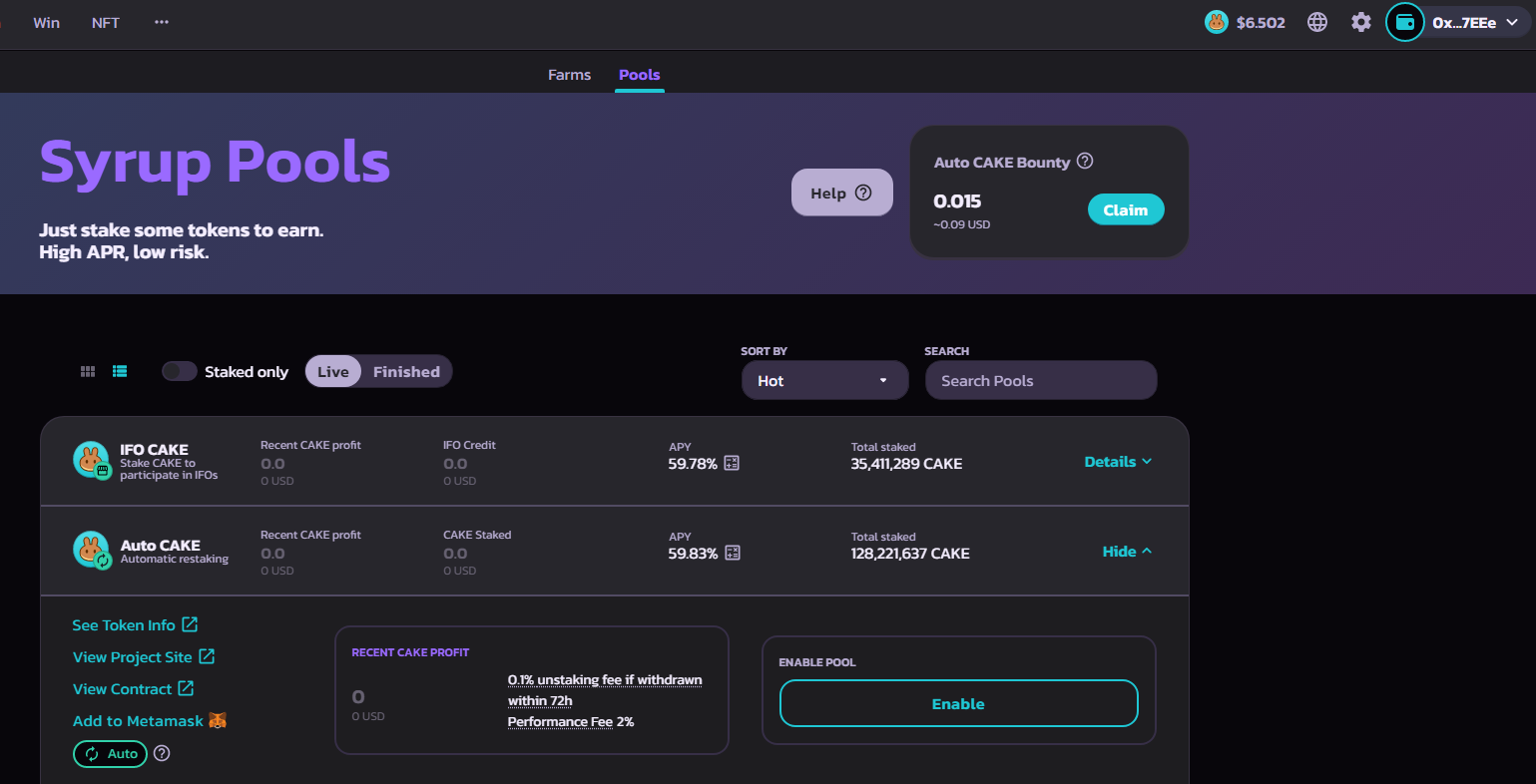The height and width of the screenshot is (784, 1536).
Task: Open the settings gear icon
Action: (1360, 22)
